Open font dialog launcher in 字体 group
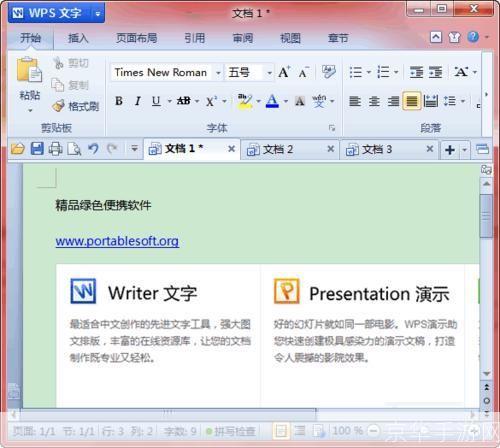This screenshot has width=500, height=448. click(x=332, y=128)
